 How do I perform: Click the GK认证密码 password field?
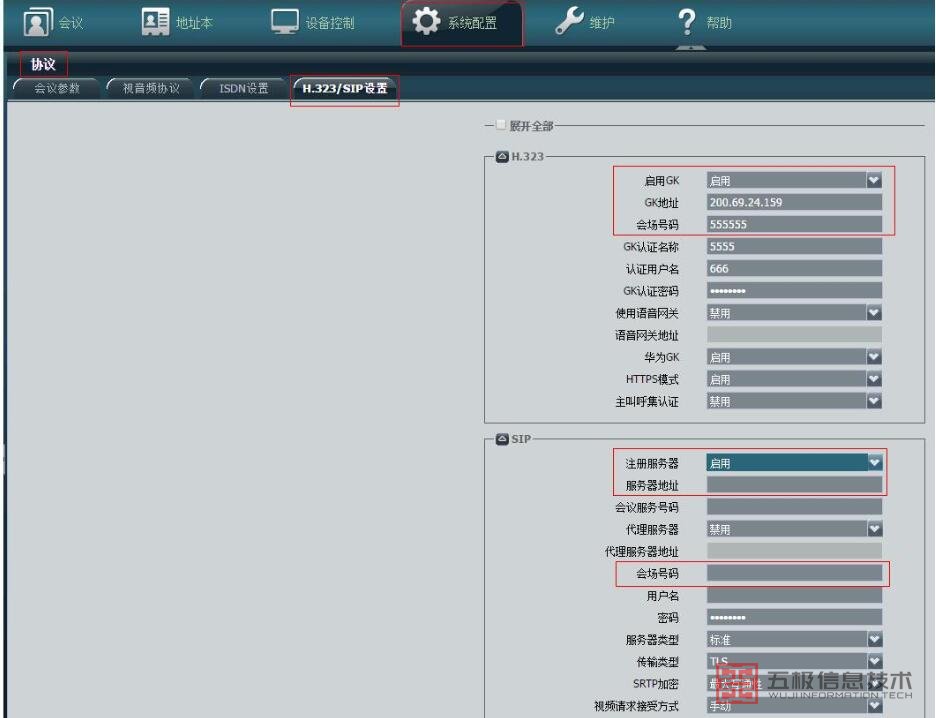794,291
